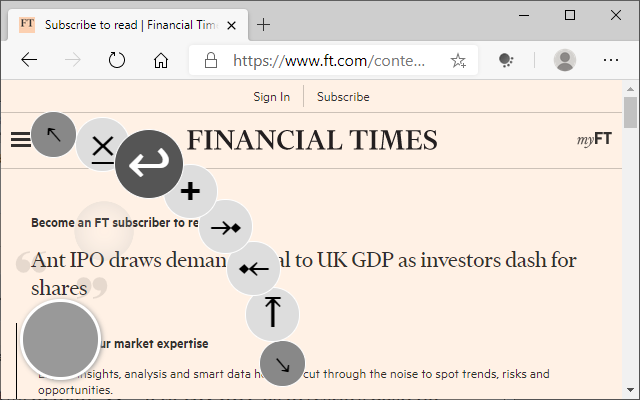Tap the underlined X bubble
The height and width of the screenshot is (400, 640).
pos(102,144)
